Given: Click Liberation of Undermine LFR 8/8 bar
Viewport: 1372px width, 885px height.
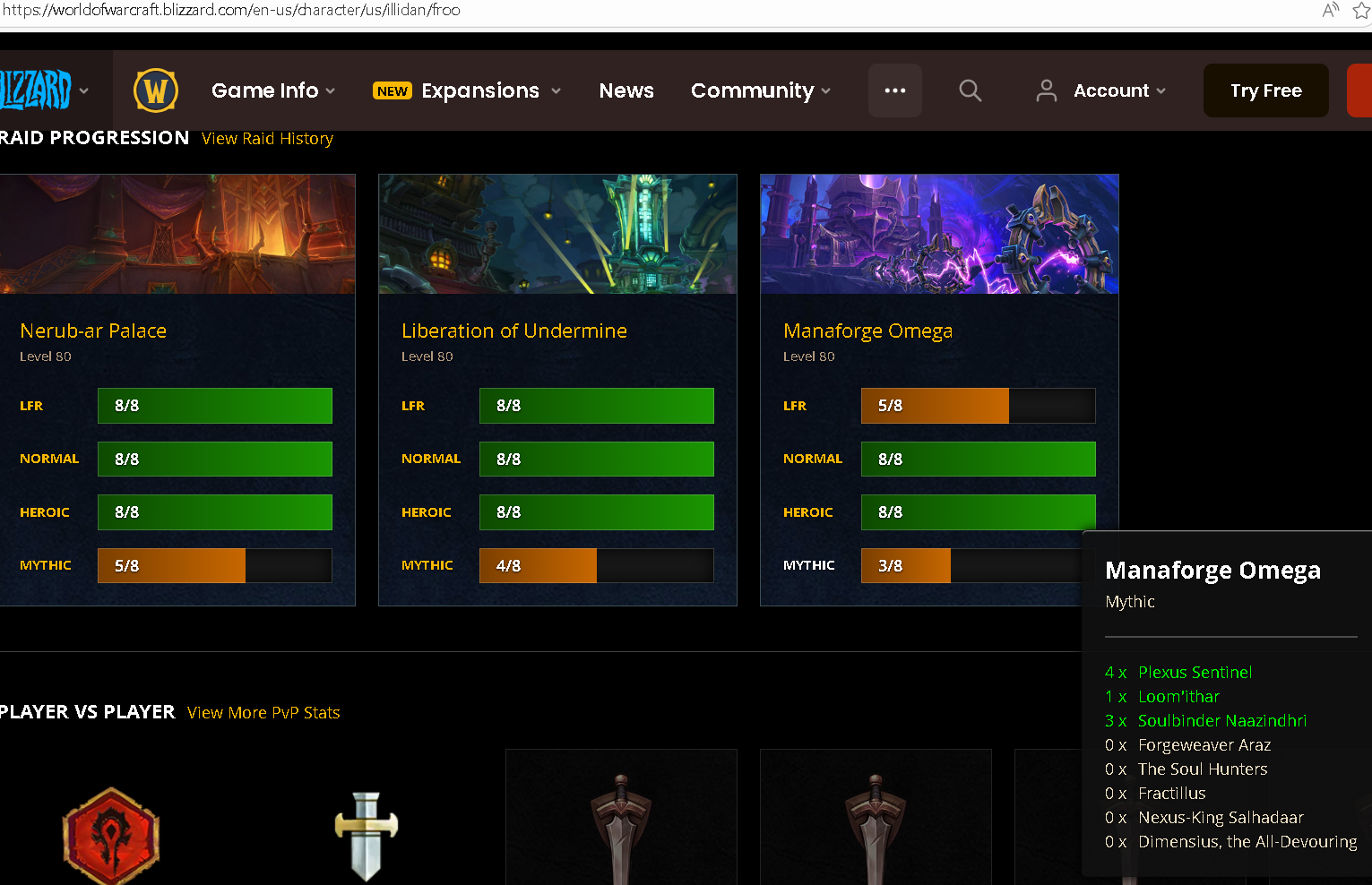Looking at the screenshot, I should click(x=597, y=406).
